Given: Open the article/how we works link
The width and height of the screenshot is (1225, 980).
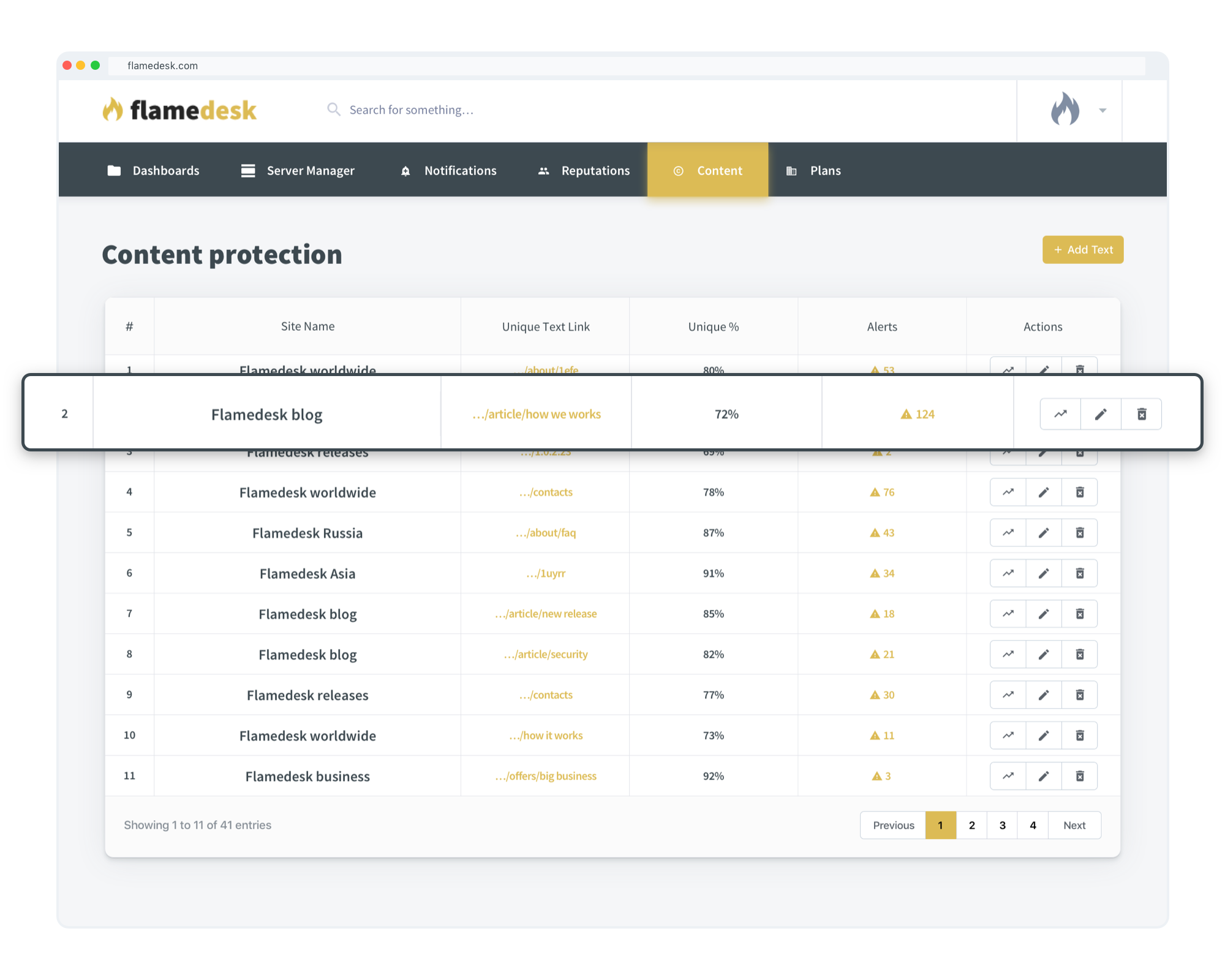Looking at the screenshot, I should coord(537,414).
